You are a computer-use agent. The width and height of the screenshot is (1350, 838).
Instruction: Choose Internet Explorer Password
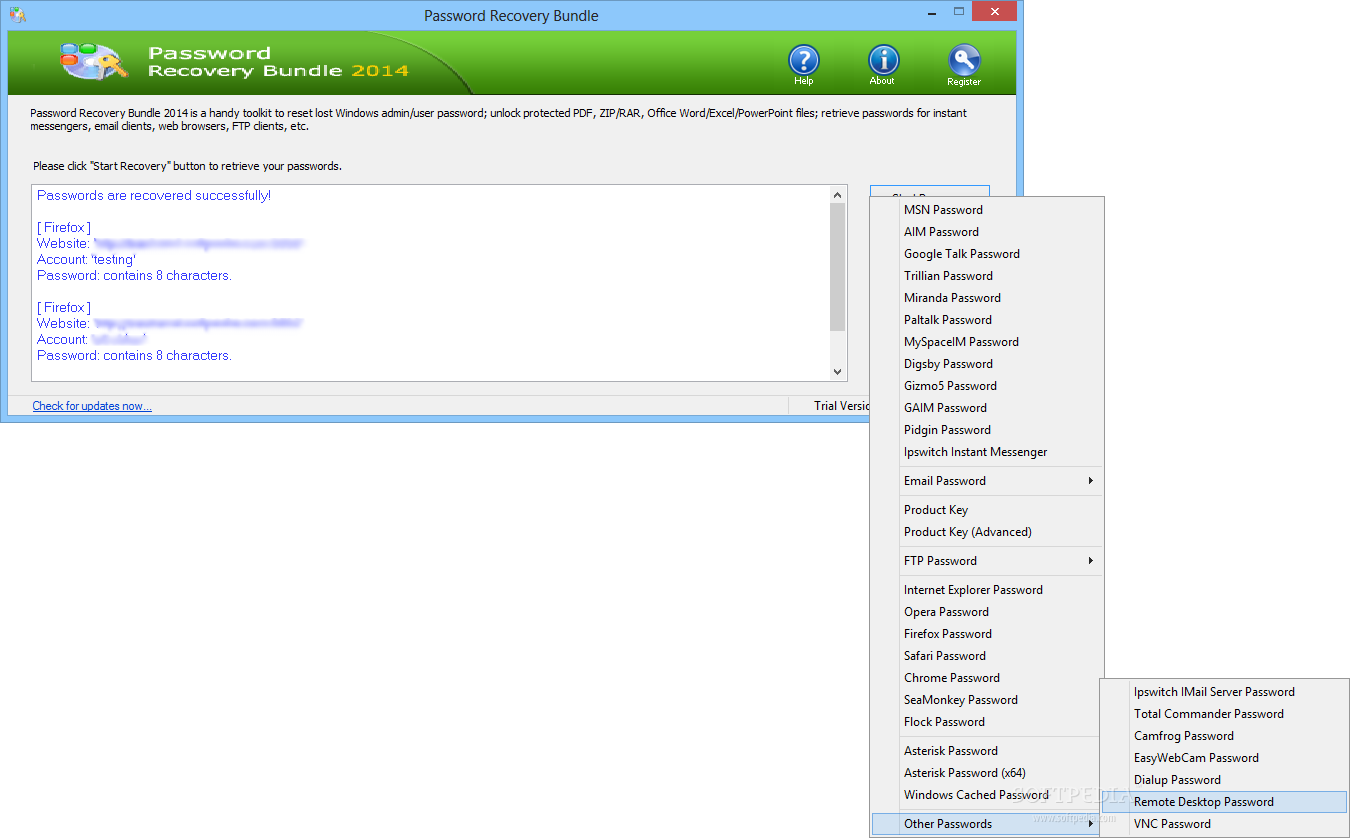tap(988, 590)
